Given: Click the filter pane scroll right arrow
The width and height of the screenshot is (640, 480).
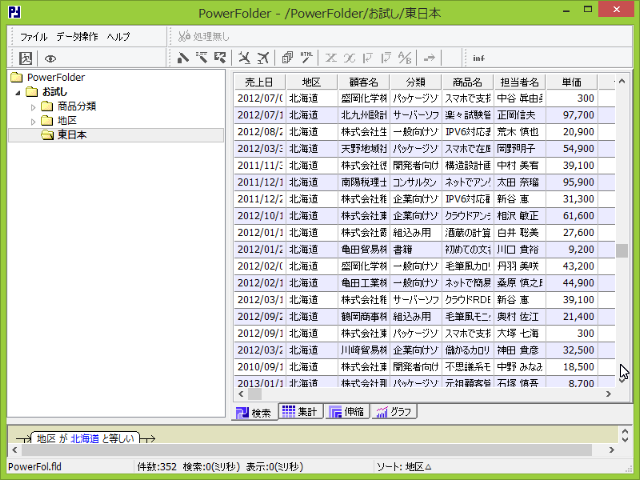Looking at the screenshot, I should point(611,450).
